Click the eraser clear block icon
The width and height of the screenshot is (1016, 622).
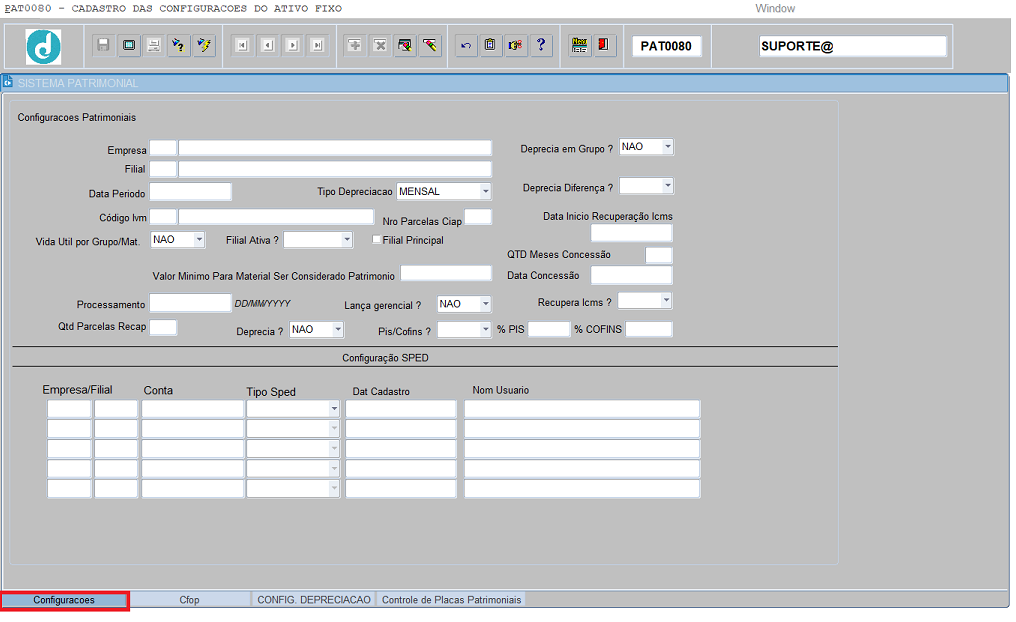[430, 45]
